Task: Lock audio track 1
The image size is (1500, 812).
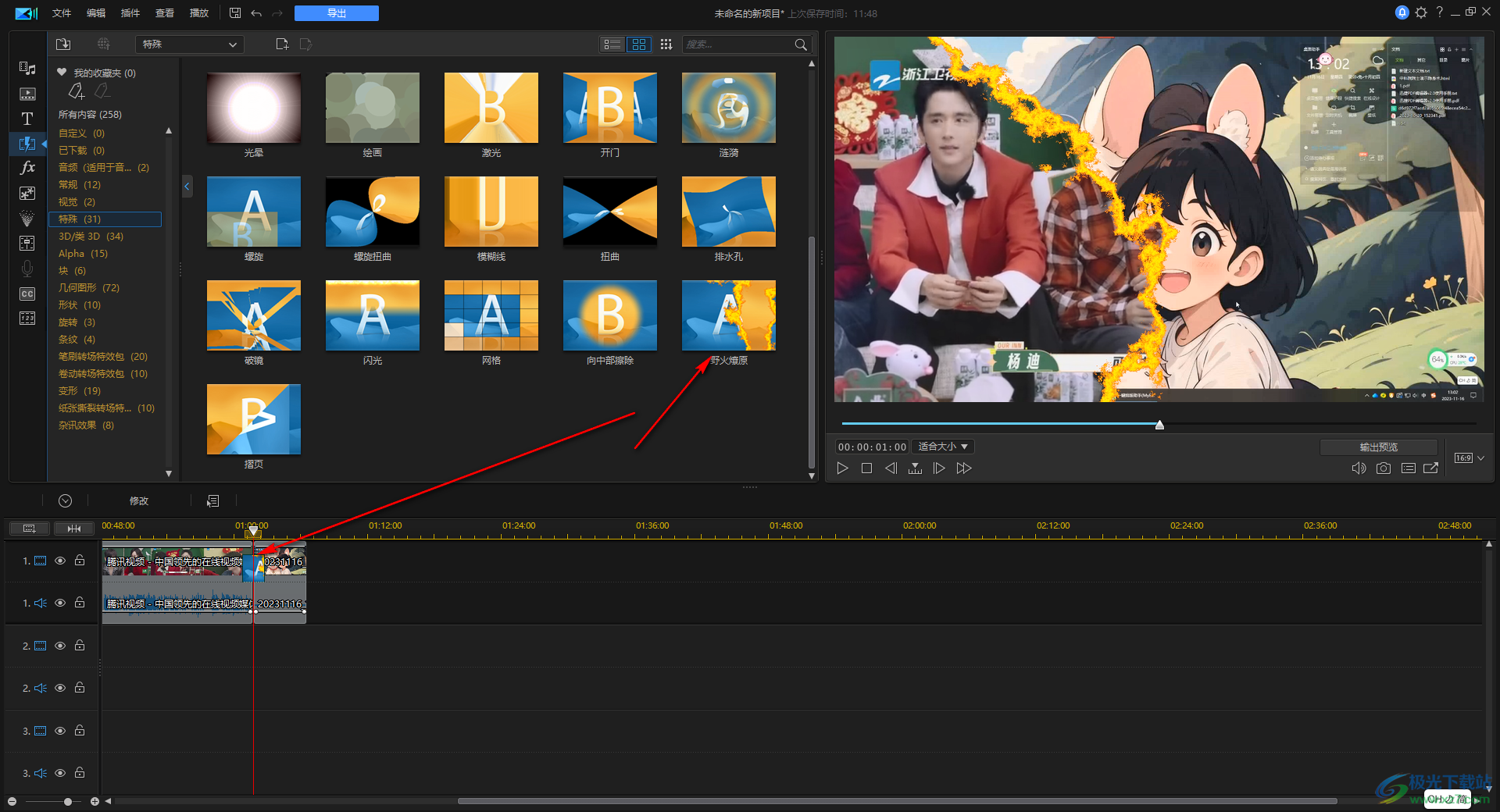Action: pos(80,602)
